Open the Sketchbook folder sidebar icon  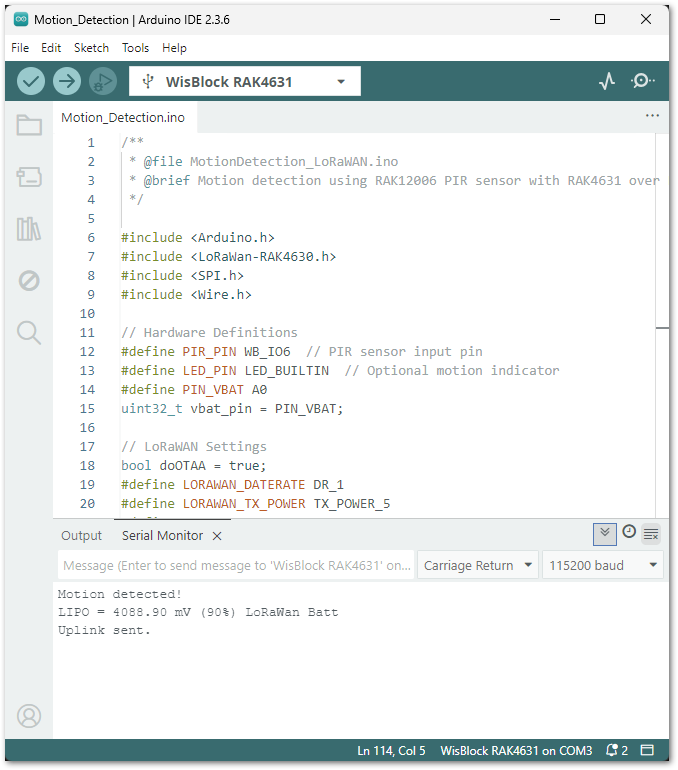(29, 125)
